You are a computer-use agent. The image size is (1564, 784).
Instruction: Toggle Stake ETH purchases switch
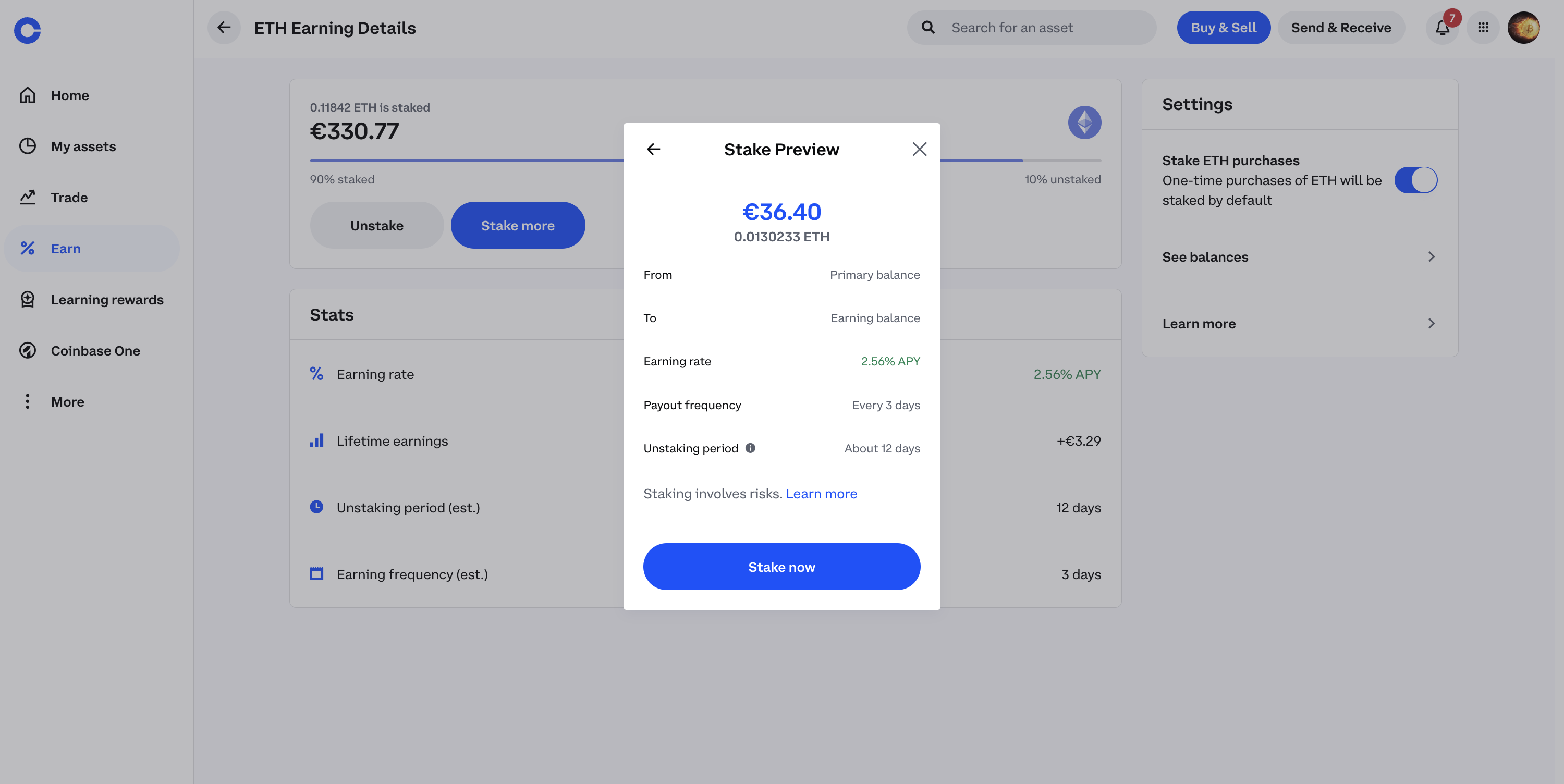pyautogui.click(x=1415, y=180)
